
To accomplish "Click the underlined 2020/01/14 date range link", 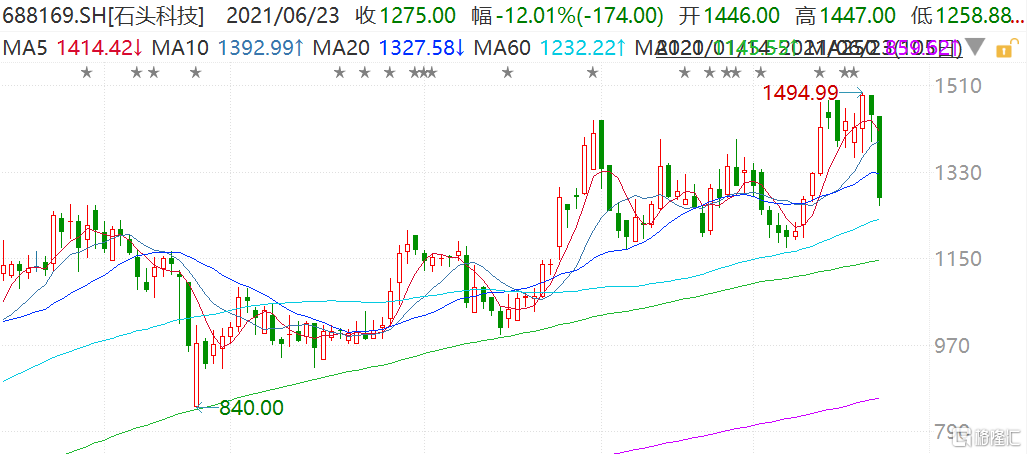I will 809,48.
